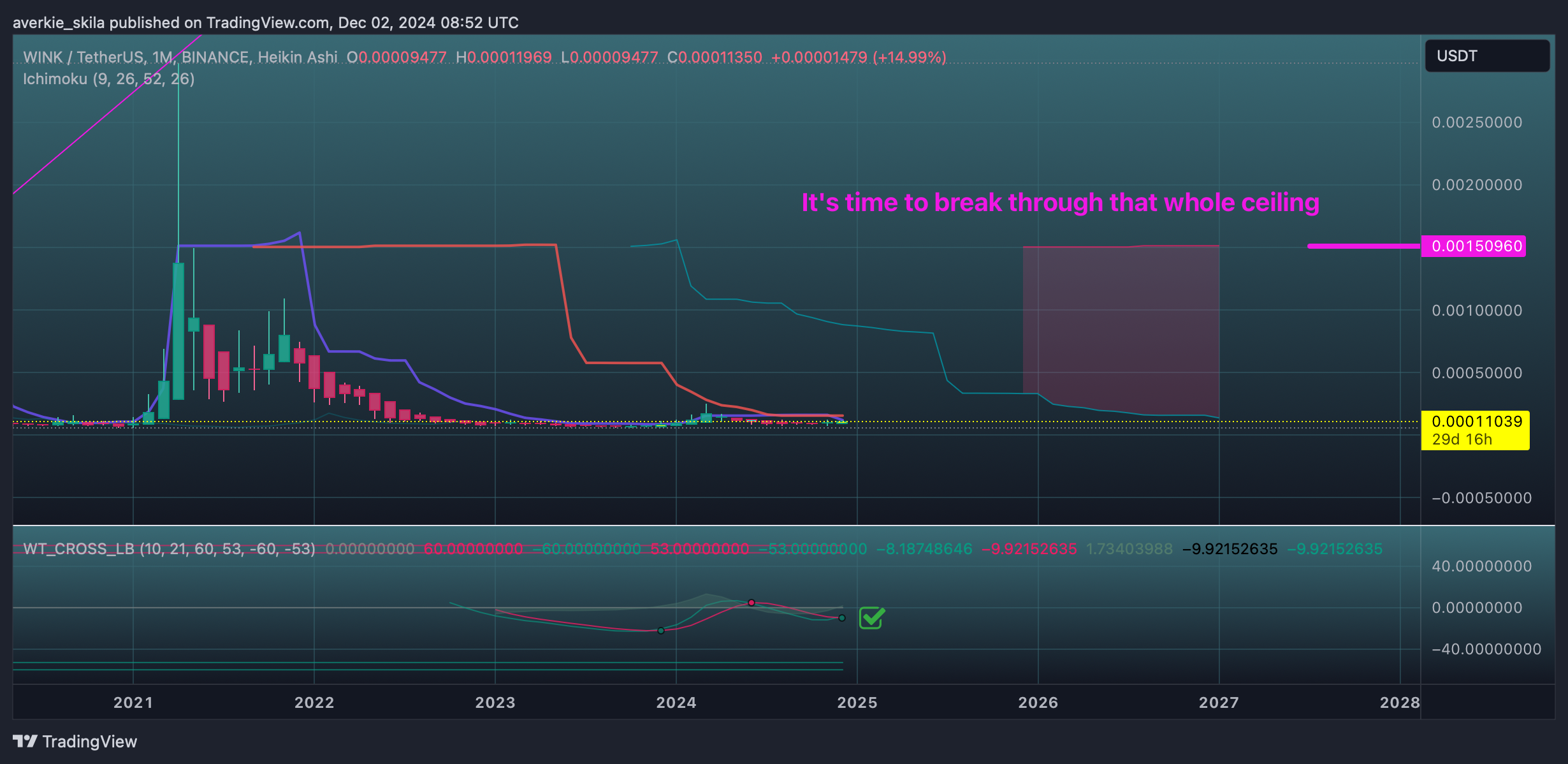Click the magenta 0.00150960 price label
Screen dimensions: 1568x764
point(1473,246)
